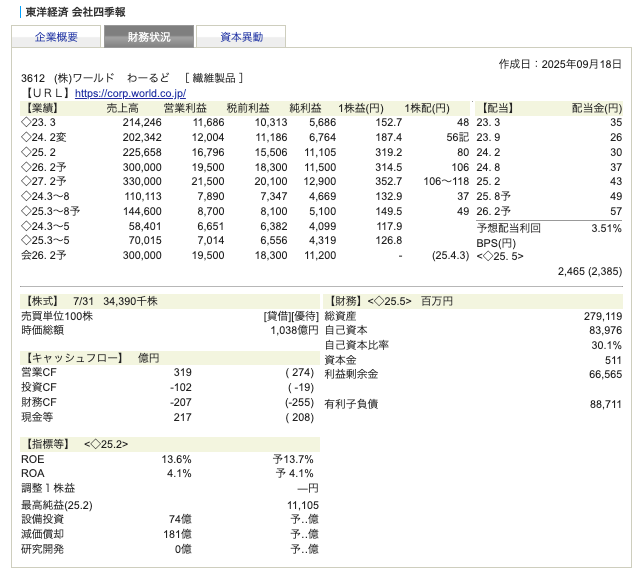This screenshot has width=641, height=576.
Task: Click the 【財務】 section header
Action: 345,301
